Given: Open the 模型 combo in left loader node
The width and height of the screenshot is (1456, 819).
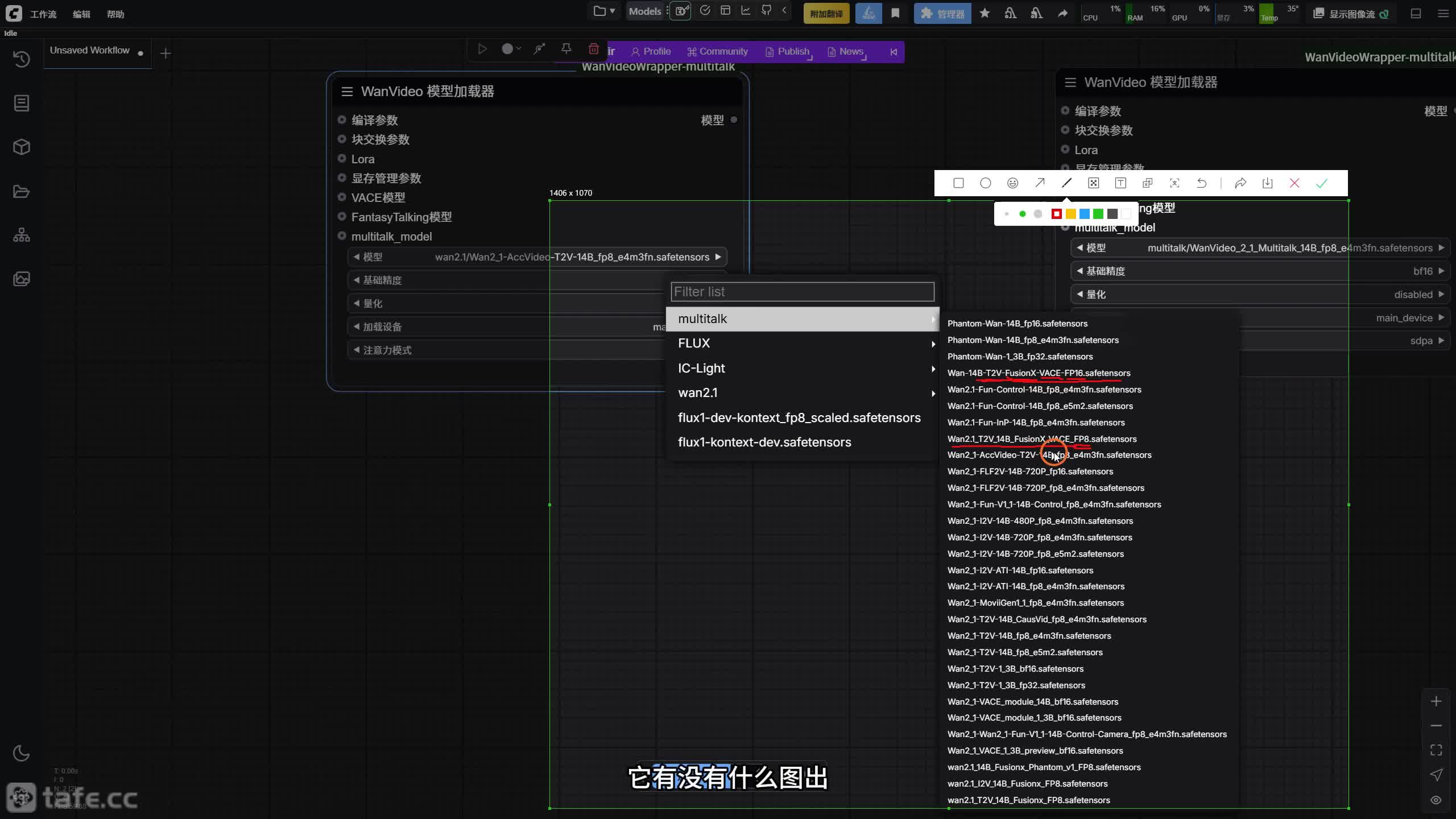Looking at the screenshot, I should [x=537, y=257].
